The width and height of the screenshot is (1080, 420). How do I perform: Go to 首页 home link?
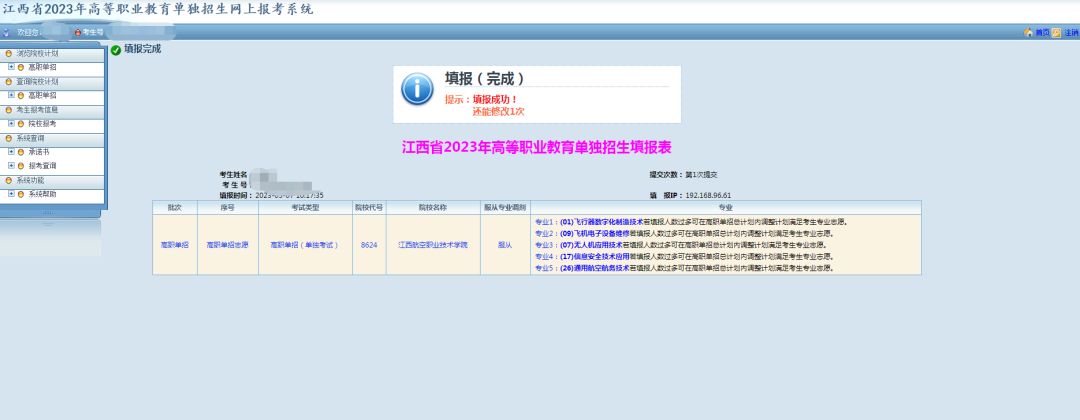point(1042,33)
